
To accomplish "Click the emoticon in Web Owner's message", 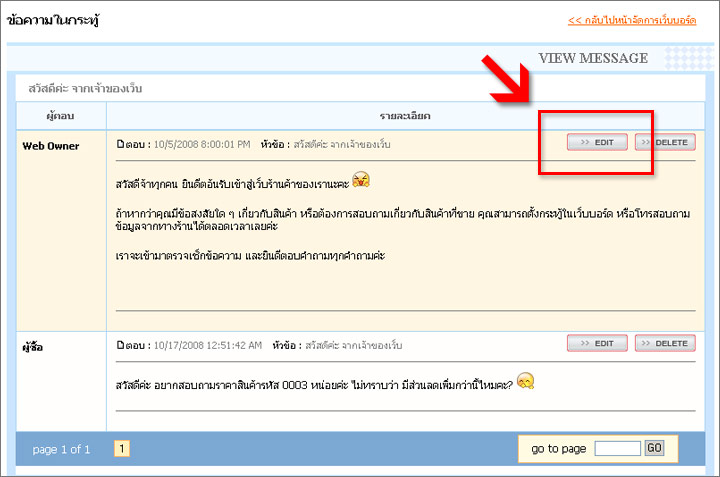I will pyautogui.click(x=361, y=180).
